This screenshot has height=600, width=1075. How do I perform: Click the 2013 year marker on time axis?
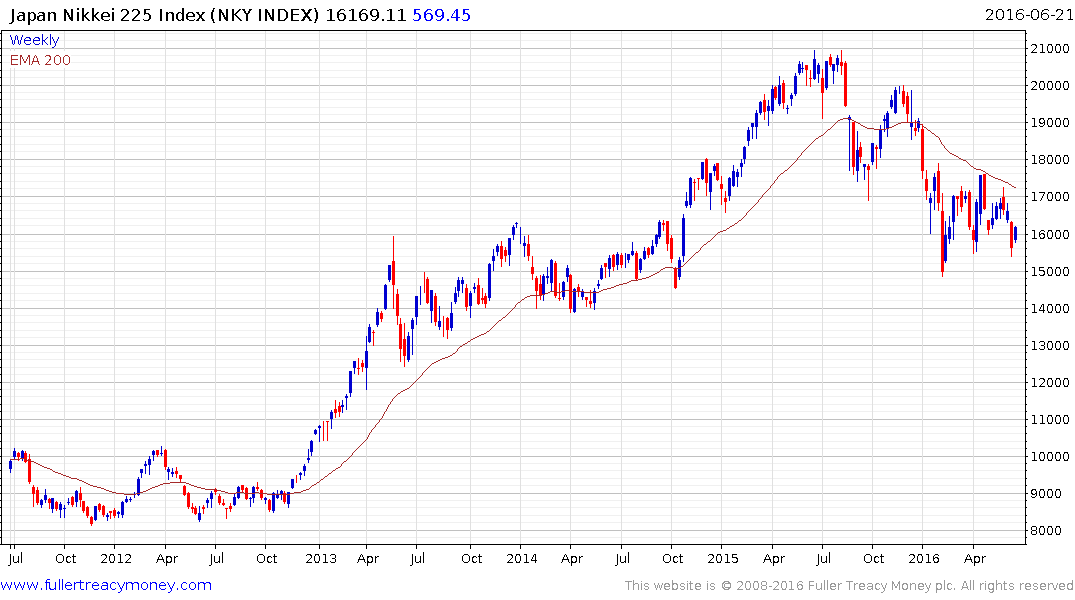[320, 558]
